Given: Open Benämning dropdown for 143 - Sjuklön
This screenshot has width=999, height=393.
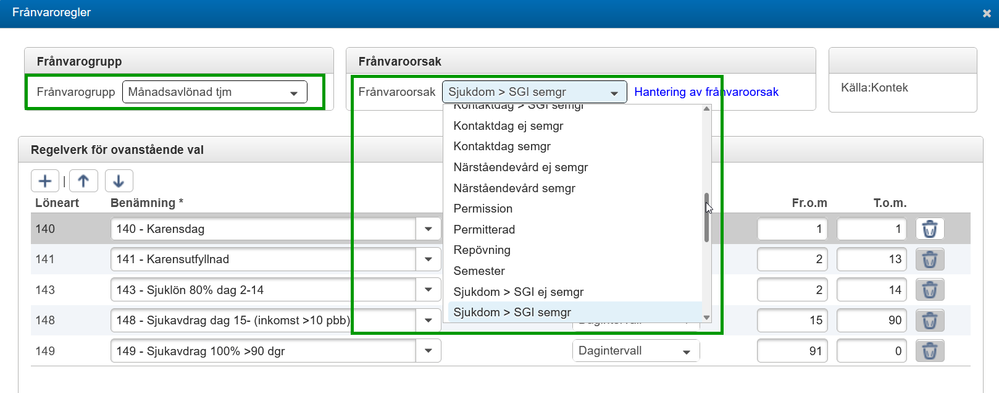Looking at the screenshot, I should click(x=428, y=290).
